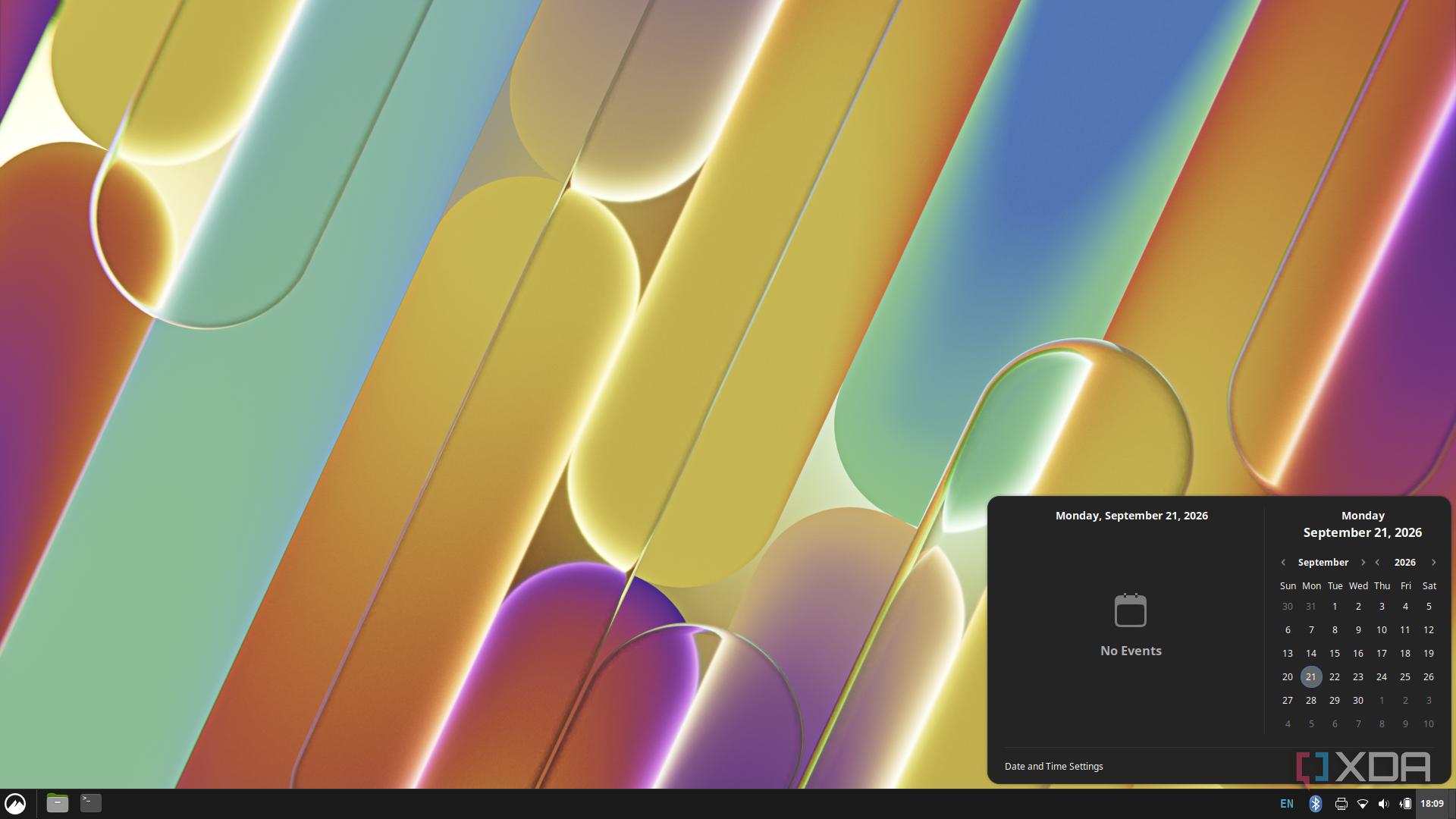Select day 20 in the calendar
Image resolution: width=1456 pixels, height=819 pixels.
click(x=1288, y=677)
